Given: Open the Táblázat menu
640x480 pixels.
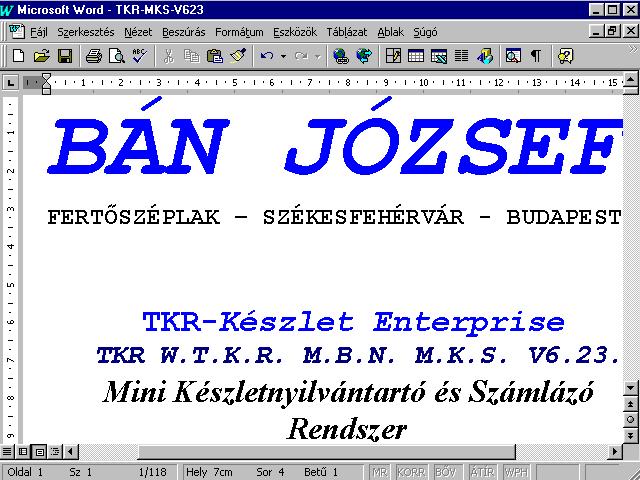Looking at the screenshot, I should (x=347, y=32).
